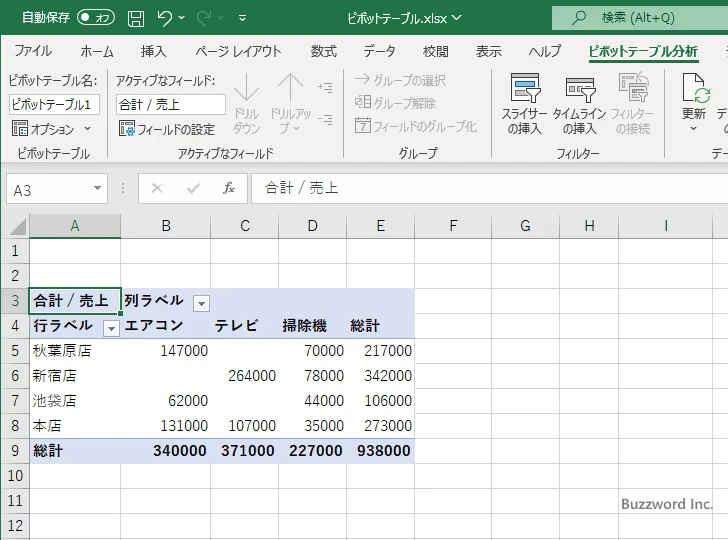Toggle the 自動保存 autosave switch
Image resolution: width=728 pixels, height=540 pixels.
(x=96, y=18)
